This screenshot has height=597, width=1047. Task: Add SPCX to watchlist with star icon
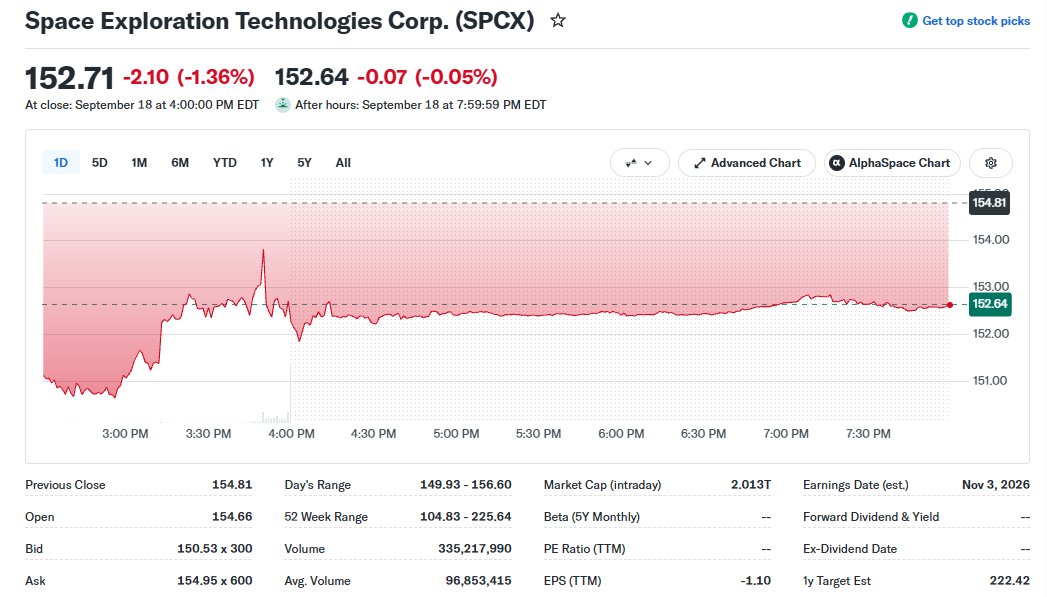[558, 21]
